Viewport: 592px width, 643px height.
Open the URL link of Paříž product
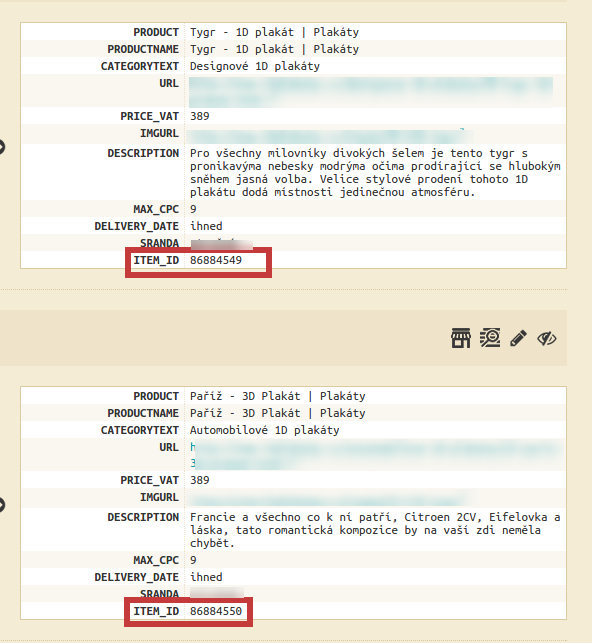[376, 454]
